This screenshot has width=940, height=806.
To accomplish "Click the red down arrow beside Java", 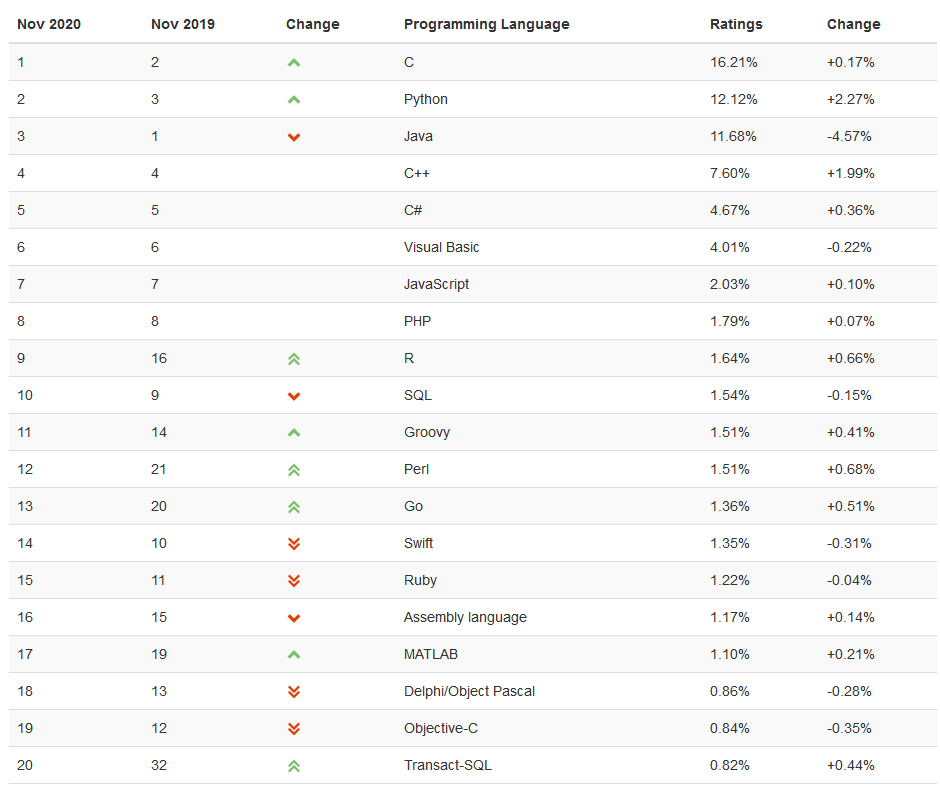I will (294, 137).
